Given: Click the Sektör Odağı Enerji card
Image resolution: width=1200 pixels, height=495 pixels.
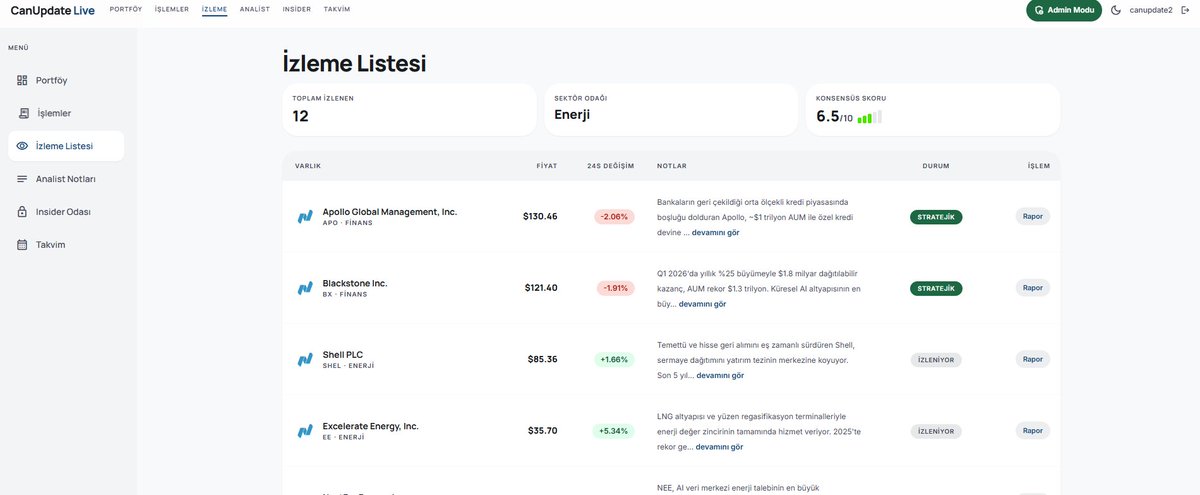Looking at the screenshot, I should [x=671, y=110].
